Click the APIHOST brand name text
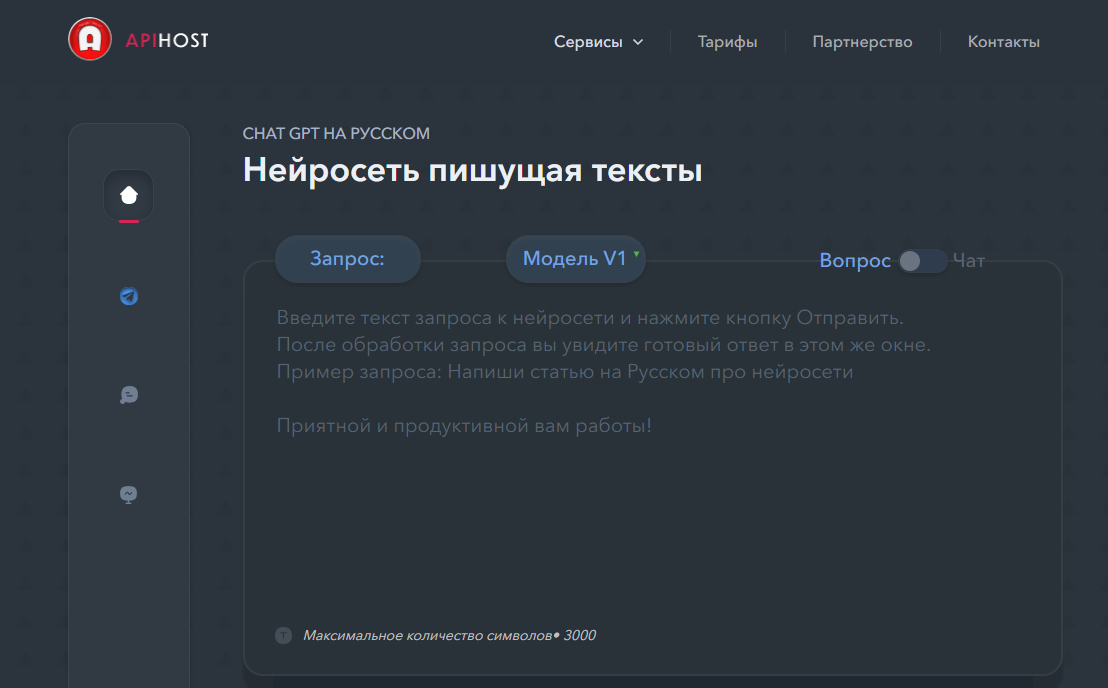Screen dimensions: 1108x688 click(x=167, y=40)
